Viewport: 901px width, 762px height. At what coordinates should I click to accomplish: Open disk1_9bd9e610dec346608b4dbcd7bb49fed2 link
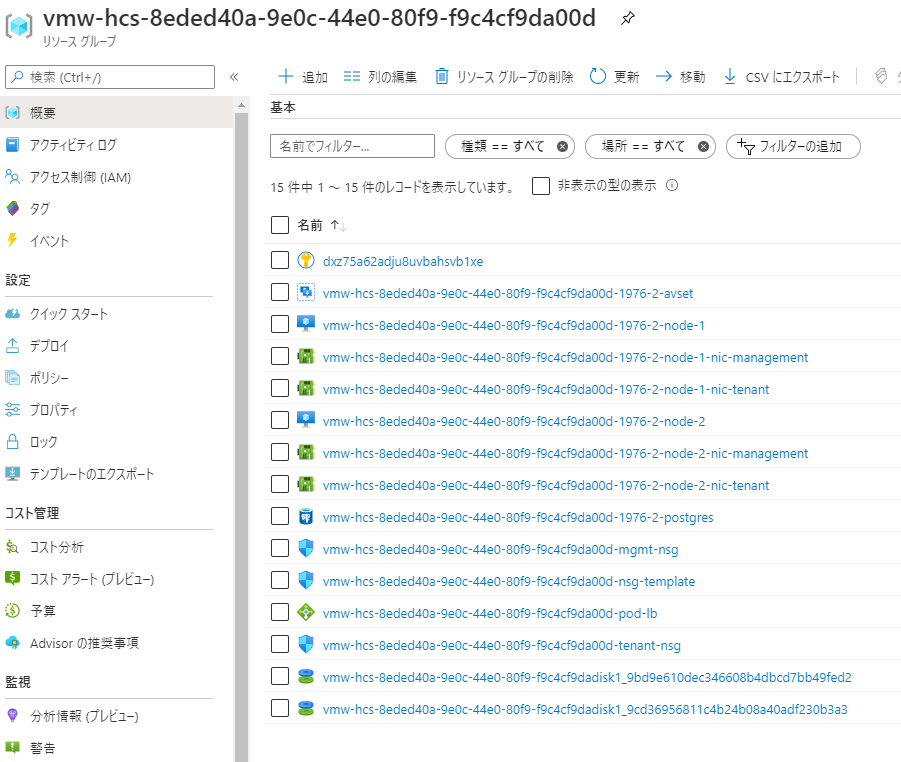(x=587, y=678)
